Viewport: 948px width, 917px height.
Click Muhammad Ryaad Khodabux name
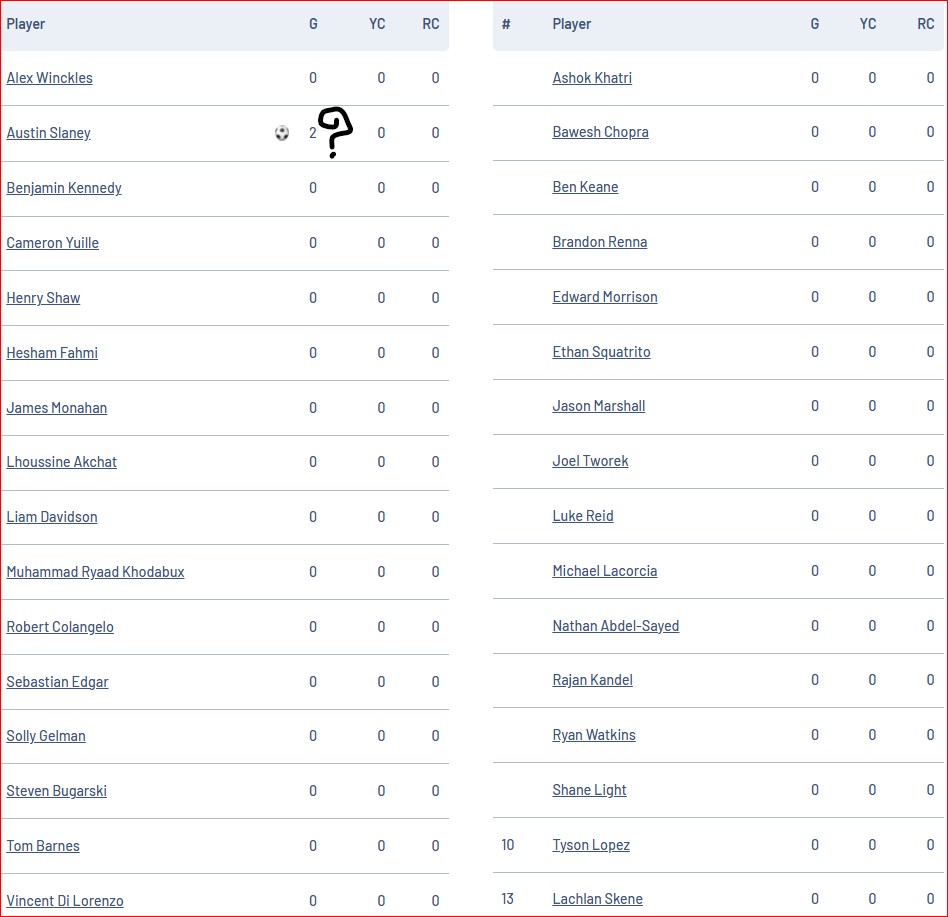(96, 572)
